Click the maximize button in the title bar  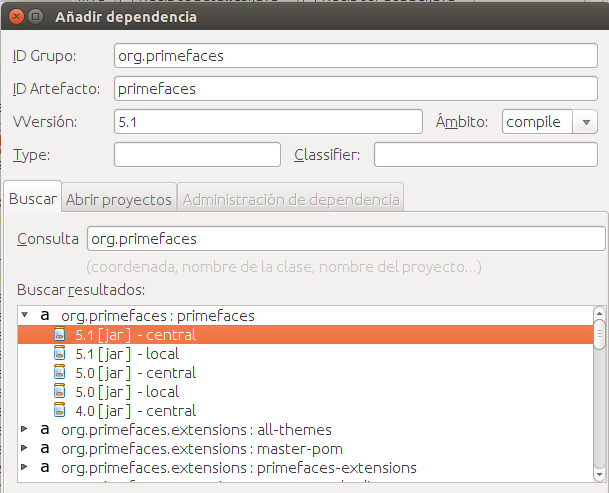click(x=35, y=17)
